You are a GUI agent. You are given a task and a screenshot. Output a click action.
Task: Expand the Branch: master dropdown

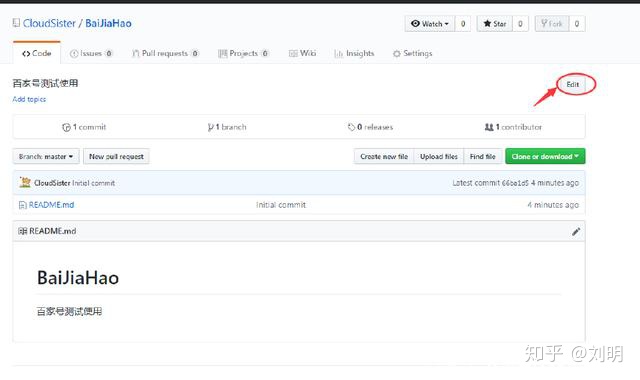click(46, 156)
